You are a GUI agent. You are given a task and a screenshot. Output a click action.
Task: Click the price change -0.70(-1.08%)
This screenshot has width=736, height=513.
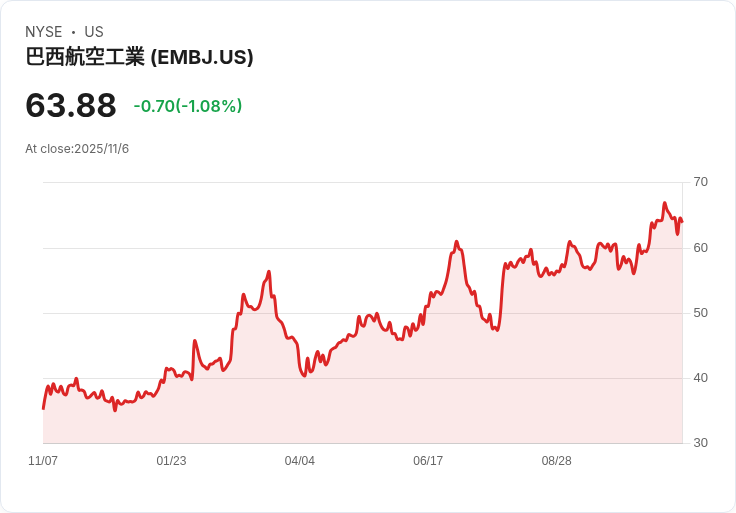(x=188, y=106)
